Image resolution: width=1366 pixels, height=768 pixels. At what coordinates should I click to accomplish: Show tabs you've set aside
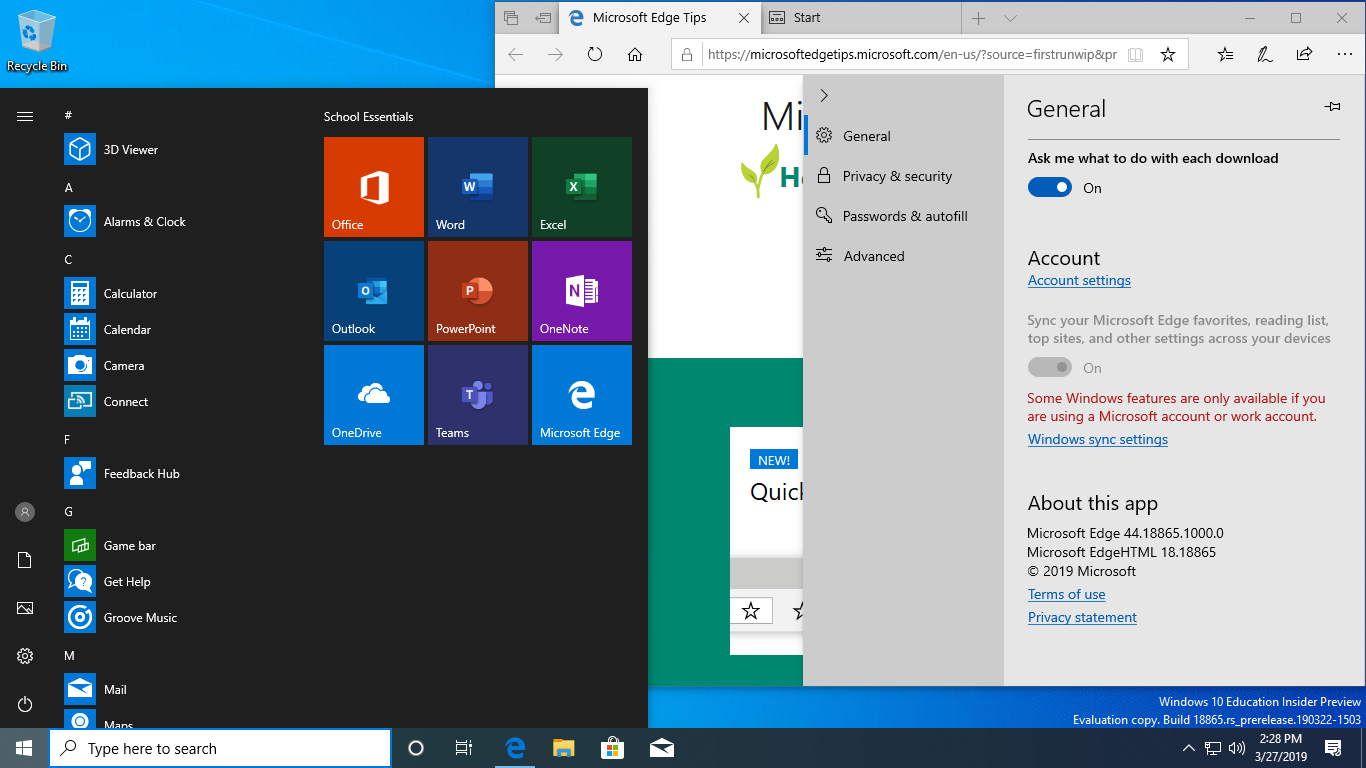tap(511, 18)
